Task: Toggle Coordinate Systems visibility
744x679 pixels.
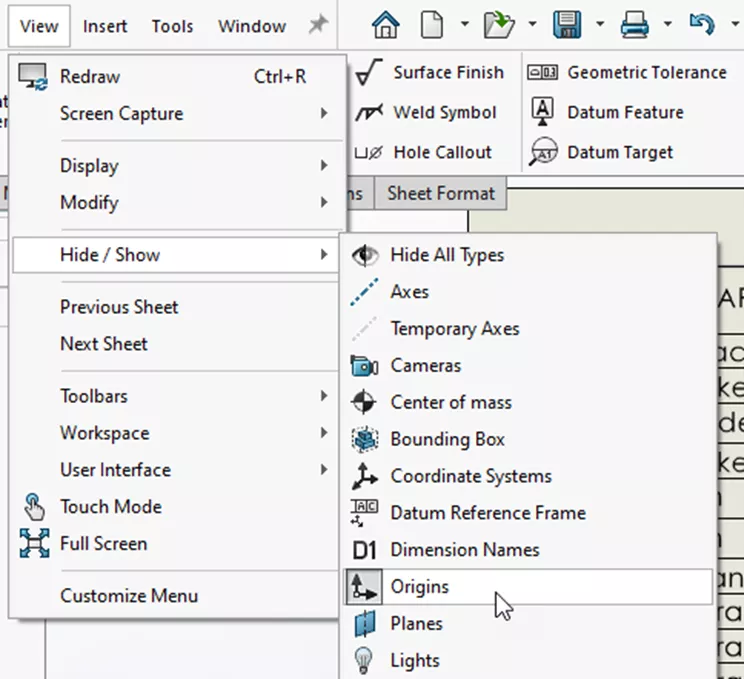Action: point(527,476)
